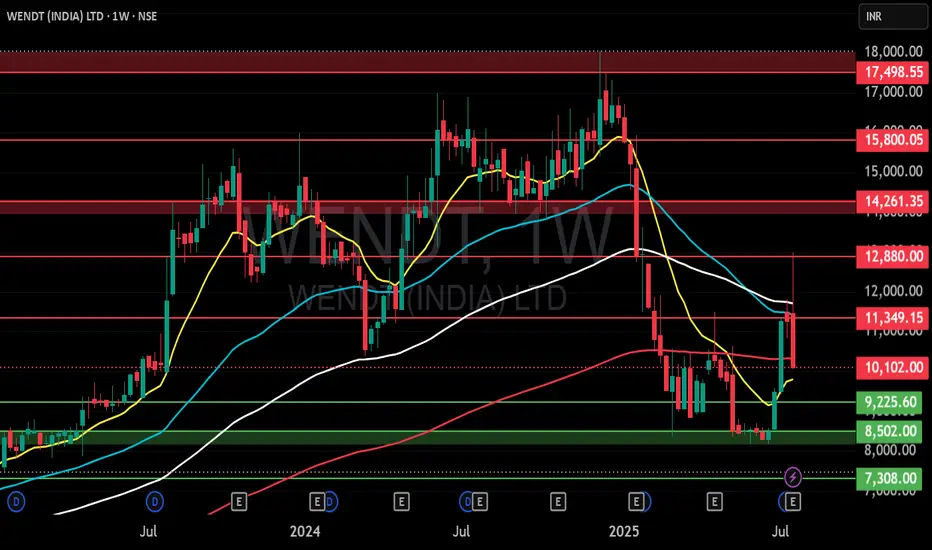This screenshot has width=932, height=550.
Task: Select the 15,800.05 price label
Action: pos(892,140)
